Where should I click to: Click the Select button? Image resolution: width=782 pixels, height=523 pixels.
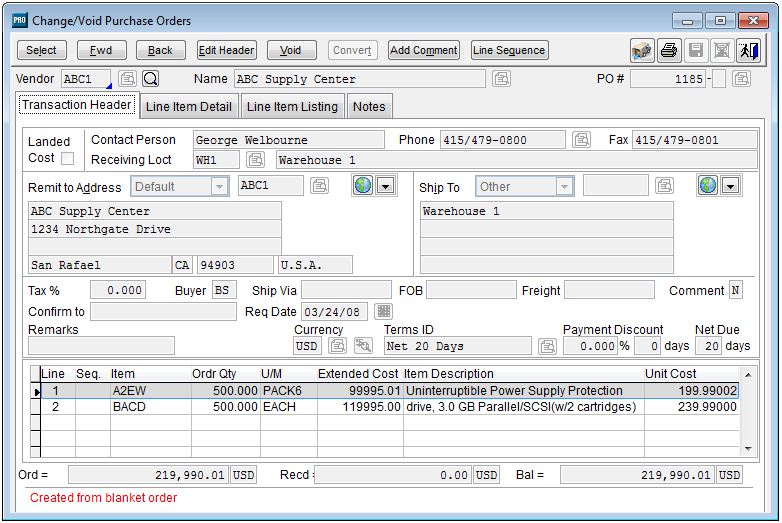[x=41, y=50]
